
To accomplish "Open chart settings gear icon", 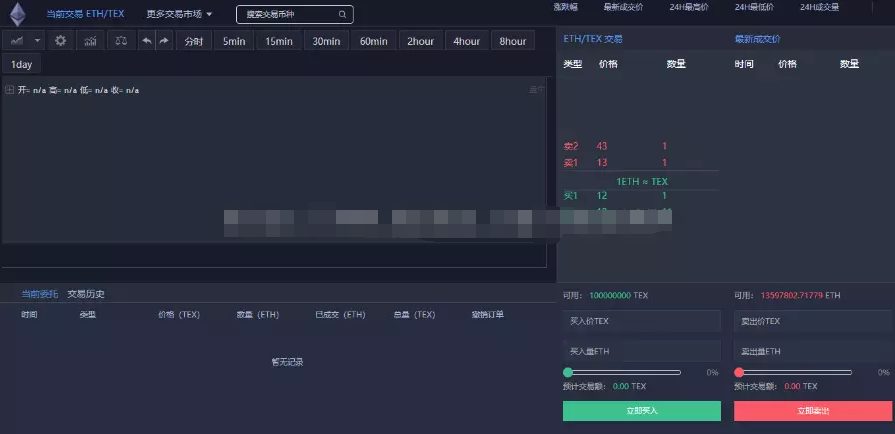I will 61,41.
